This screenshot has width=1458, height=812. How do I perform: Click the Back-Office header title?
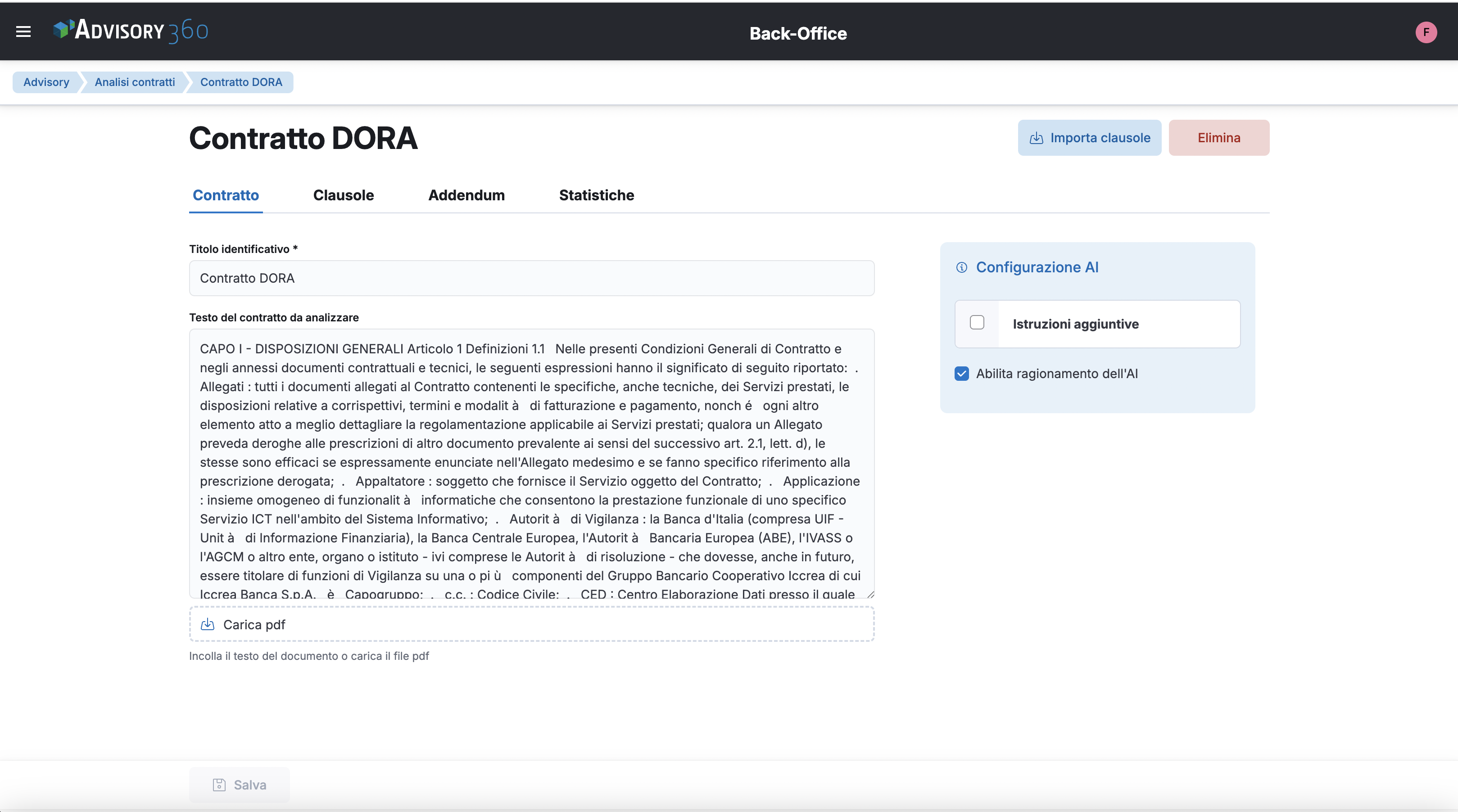coord(798,33)
